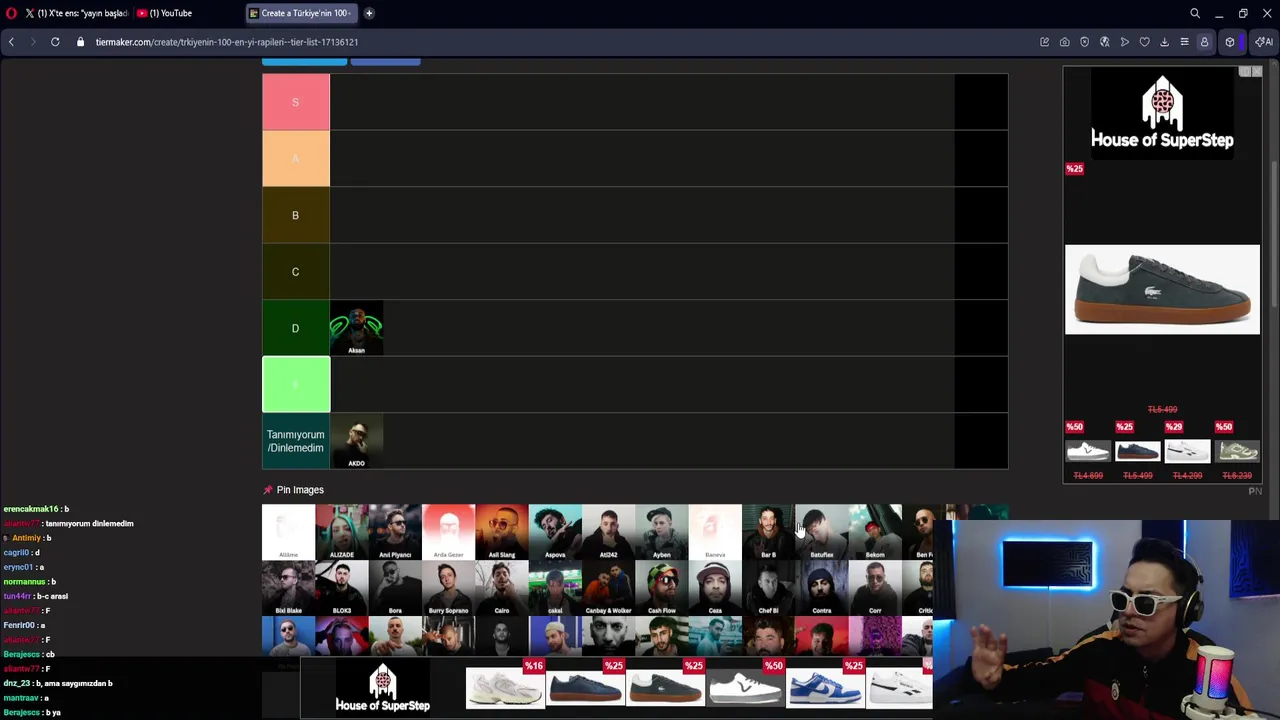Take a snapshot with the camera icon
Viewport: 1280px width, 720px height.
[x=1065, y=42]
